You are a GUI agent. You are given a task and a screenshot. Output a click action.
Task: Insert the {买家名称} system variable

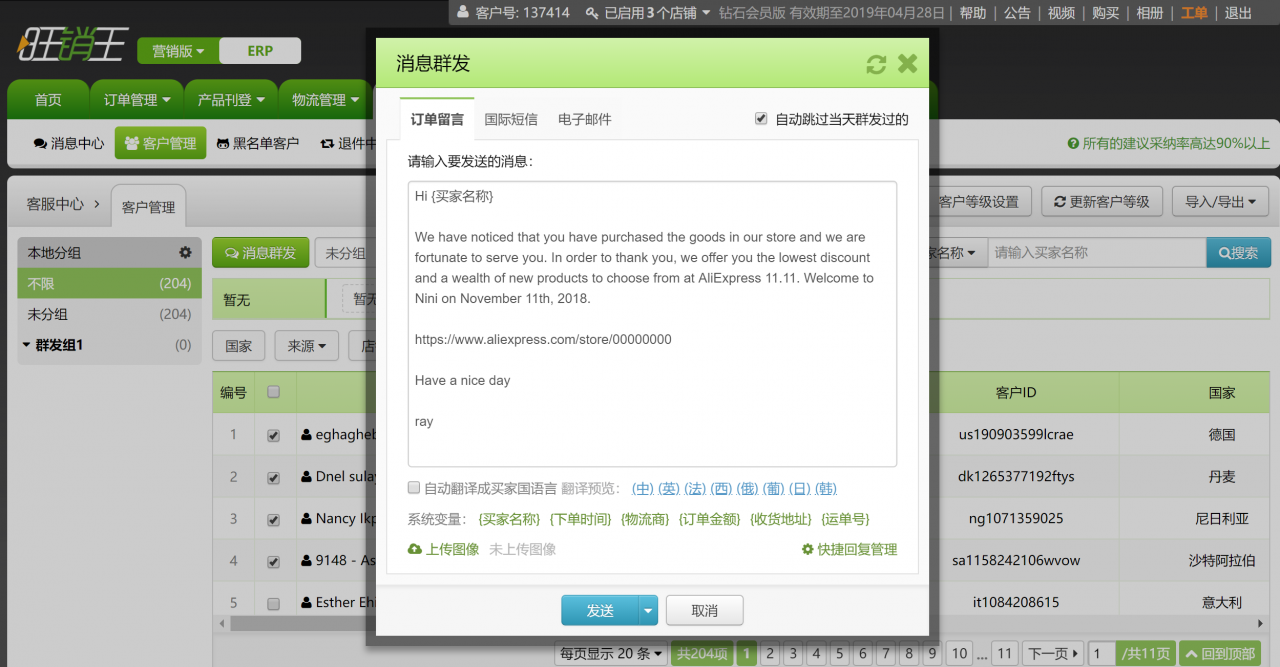pyautogui.click(x=509, y=519)
